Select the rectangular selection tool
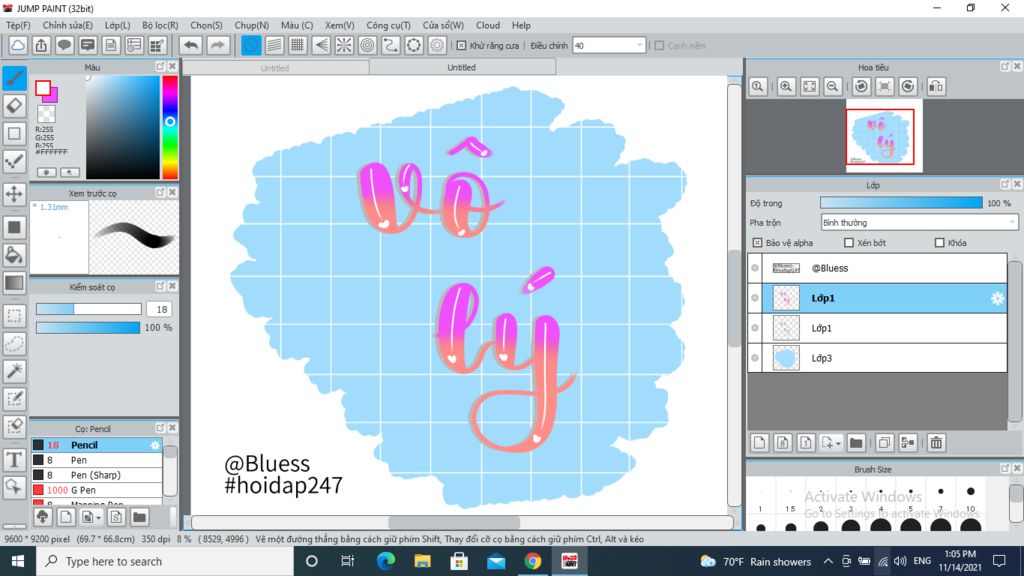 pos(14,315)
